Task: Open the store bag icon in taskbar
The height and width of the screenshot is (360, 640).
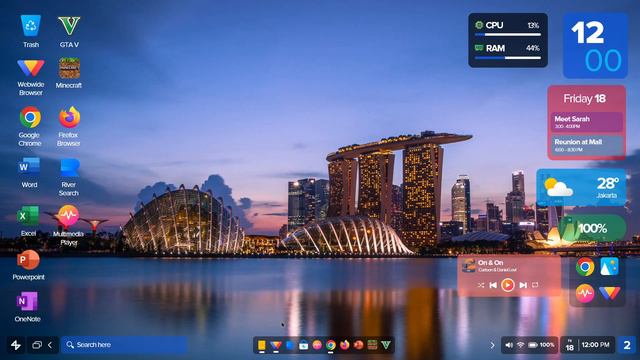Action: [303, 345]
